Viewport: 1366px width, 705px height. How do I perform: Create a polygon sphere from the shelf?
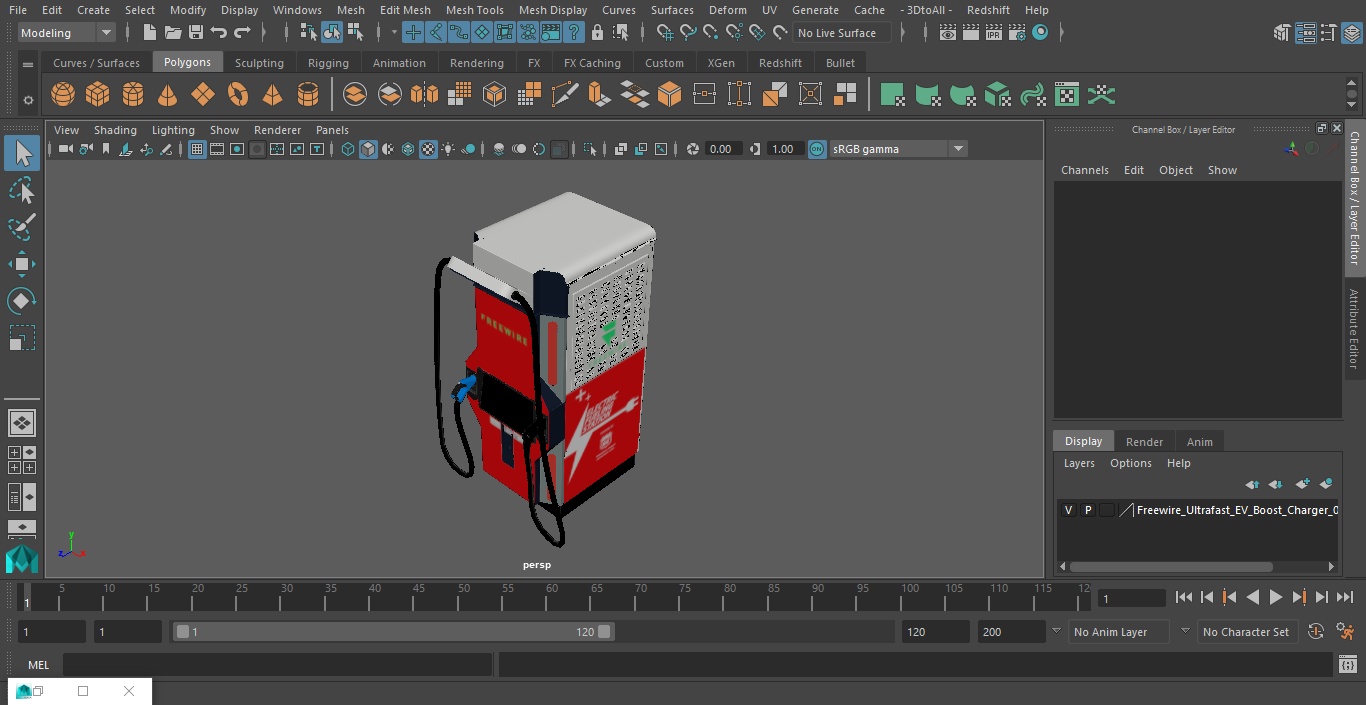[63, 95]
